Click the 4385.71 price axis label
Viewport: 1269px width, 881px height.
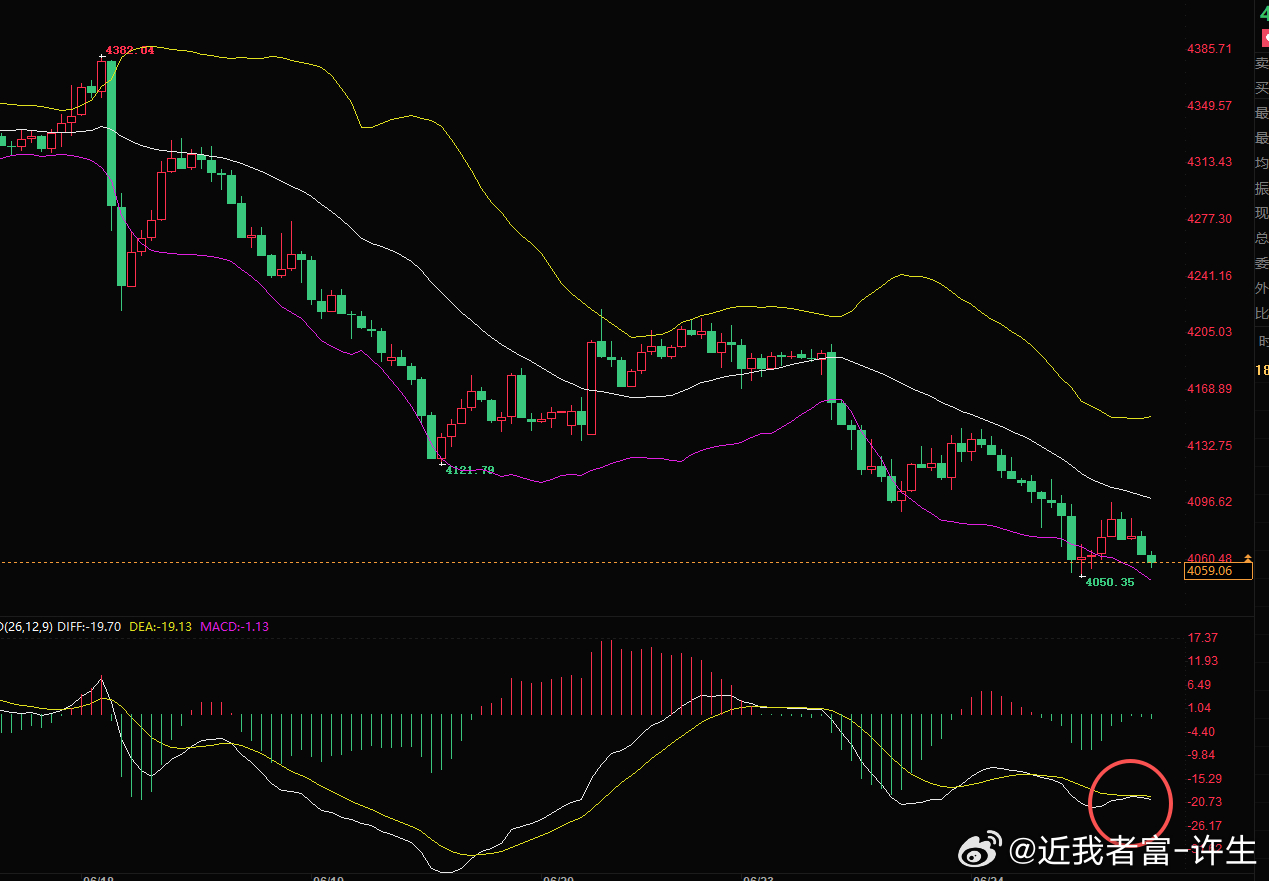1209,48
